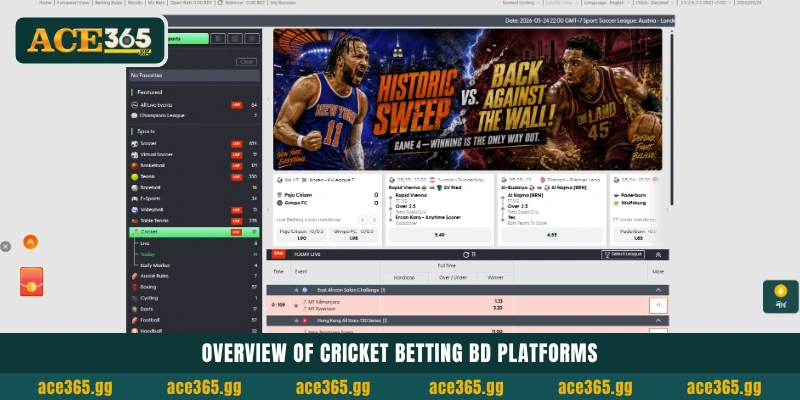
Task: Dismiss the gray X floating button
Action: 5,247
